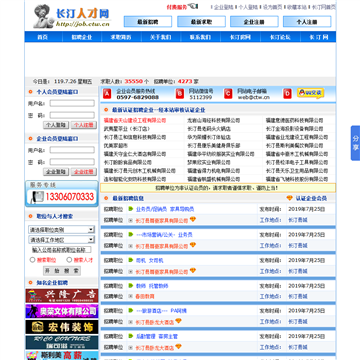Click the large blue 个人注册 header button
Viewport: 360px width, 360px height.
tap(307, 22)
